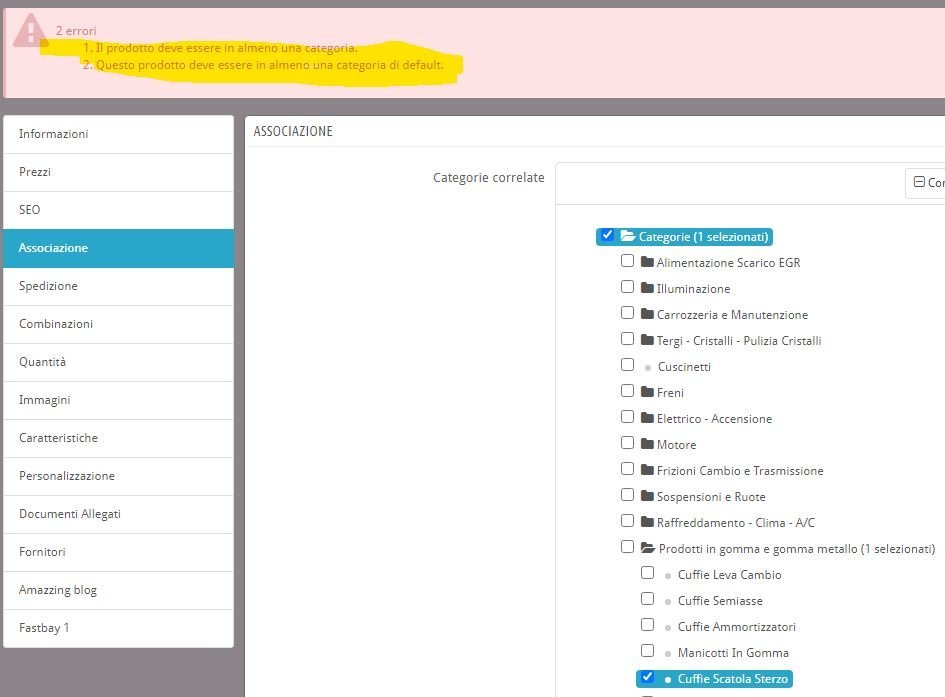Check the Cuffie Leva Cambio checkbox
The image size is (945, 697).
click(x=647, y=572)
